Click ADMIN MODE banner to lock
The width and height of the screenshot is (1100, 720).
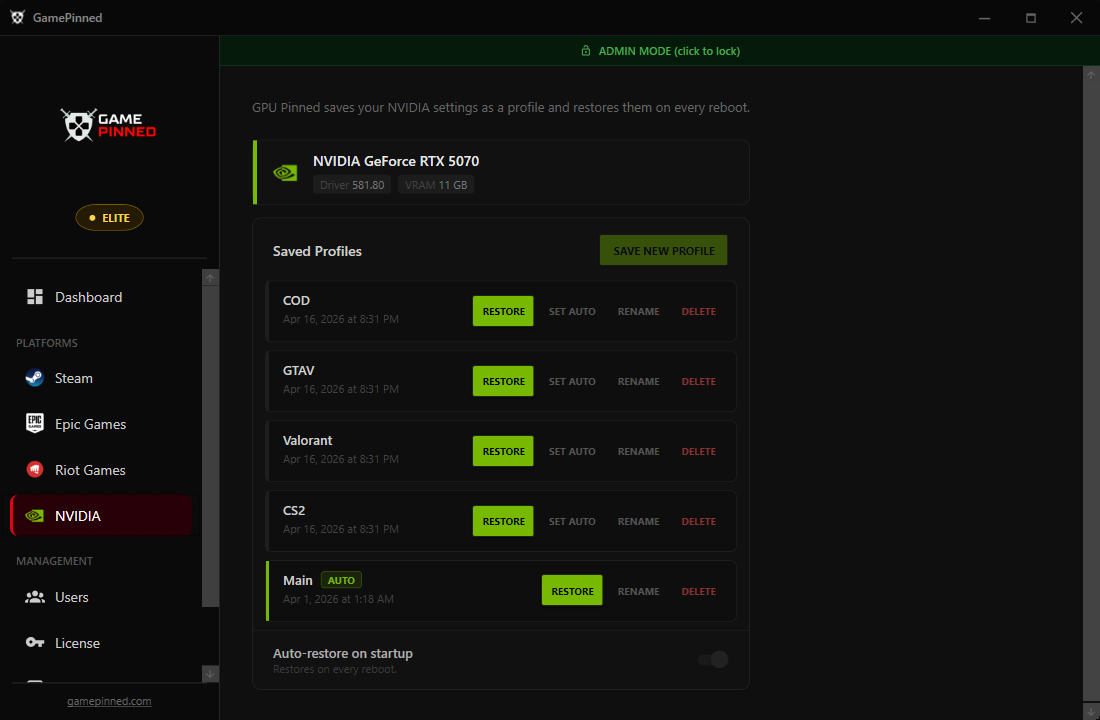(660, 50)
